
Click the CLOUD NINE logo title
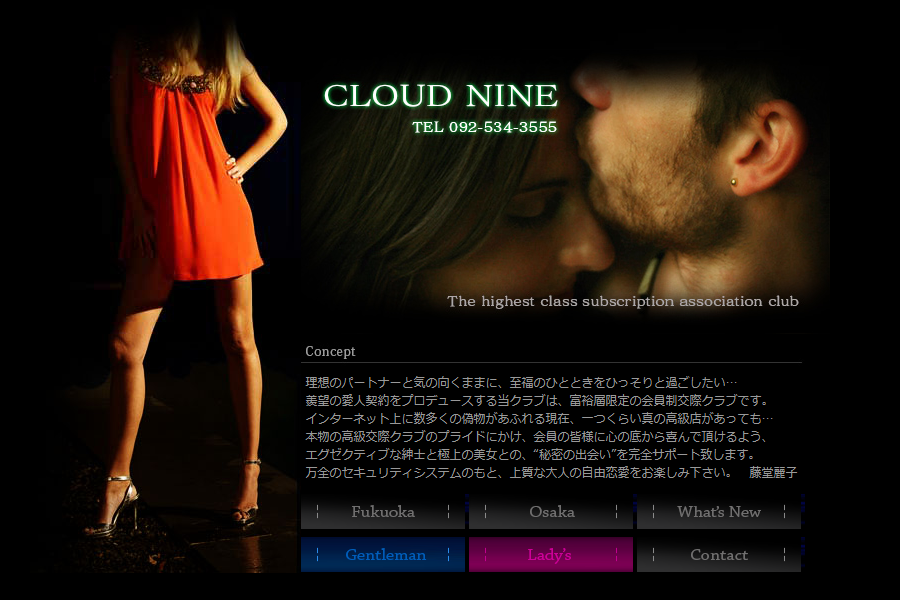tap(440, 96)
